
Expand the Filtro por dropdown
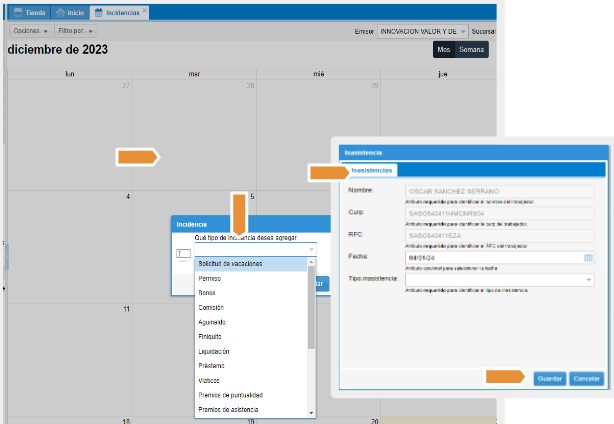point(75,31)
